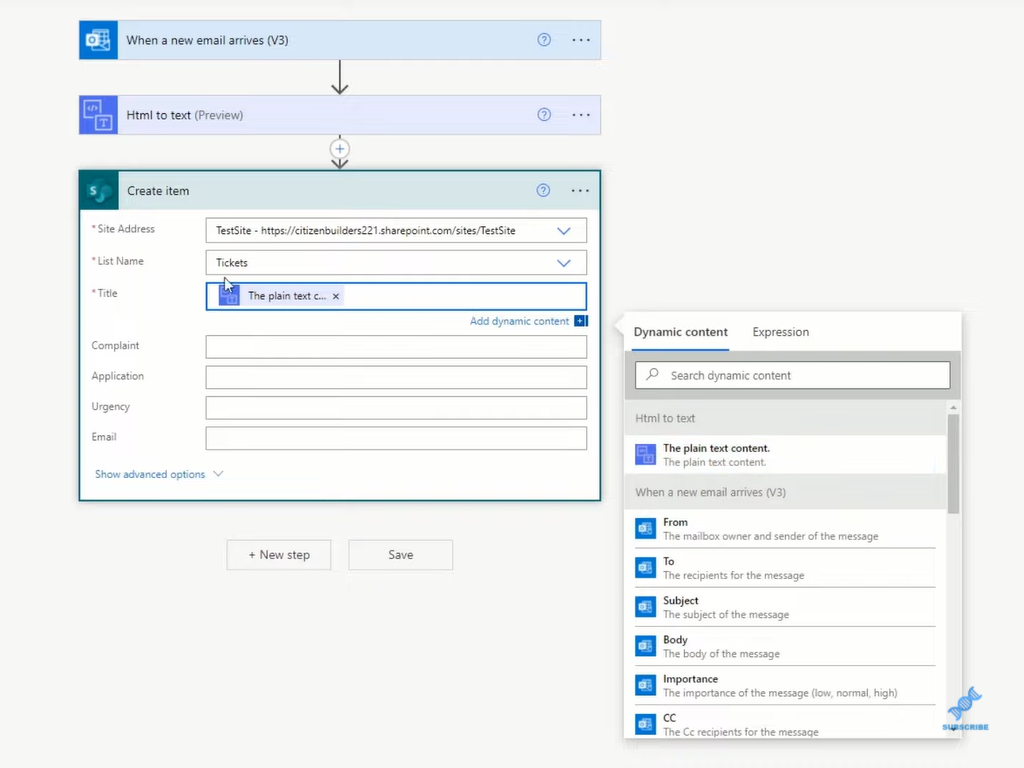1024x768 pixels.
Task: Click the Outlook icon on the email trigger
Action: pyautogui.click(x=99, y=40)
